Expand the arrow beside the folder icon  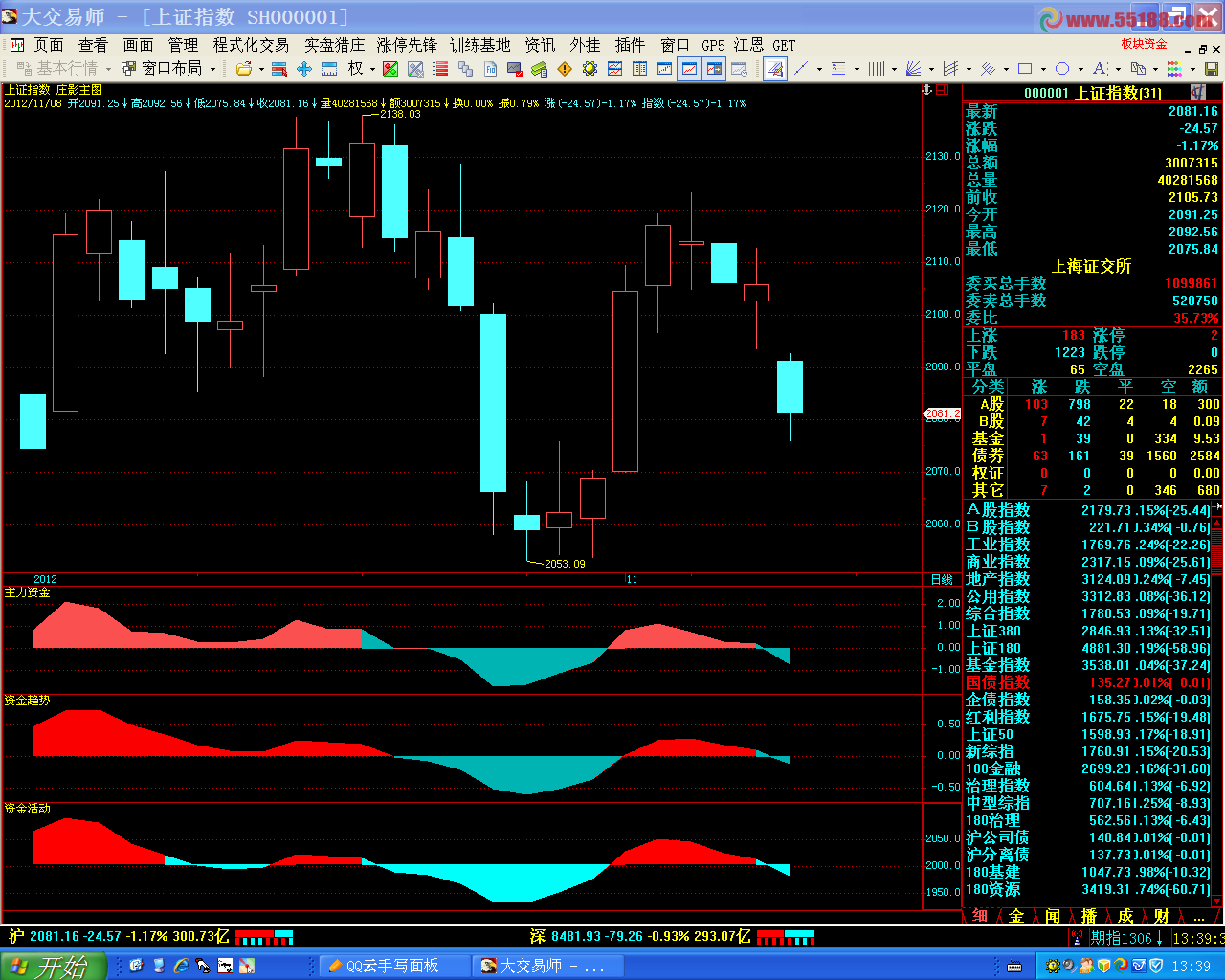261,69
